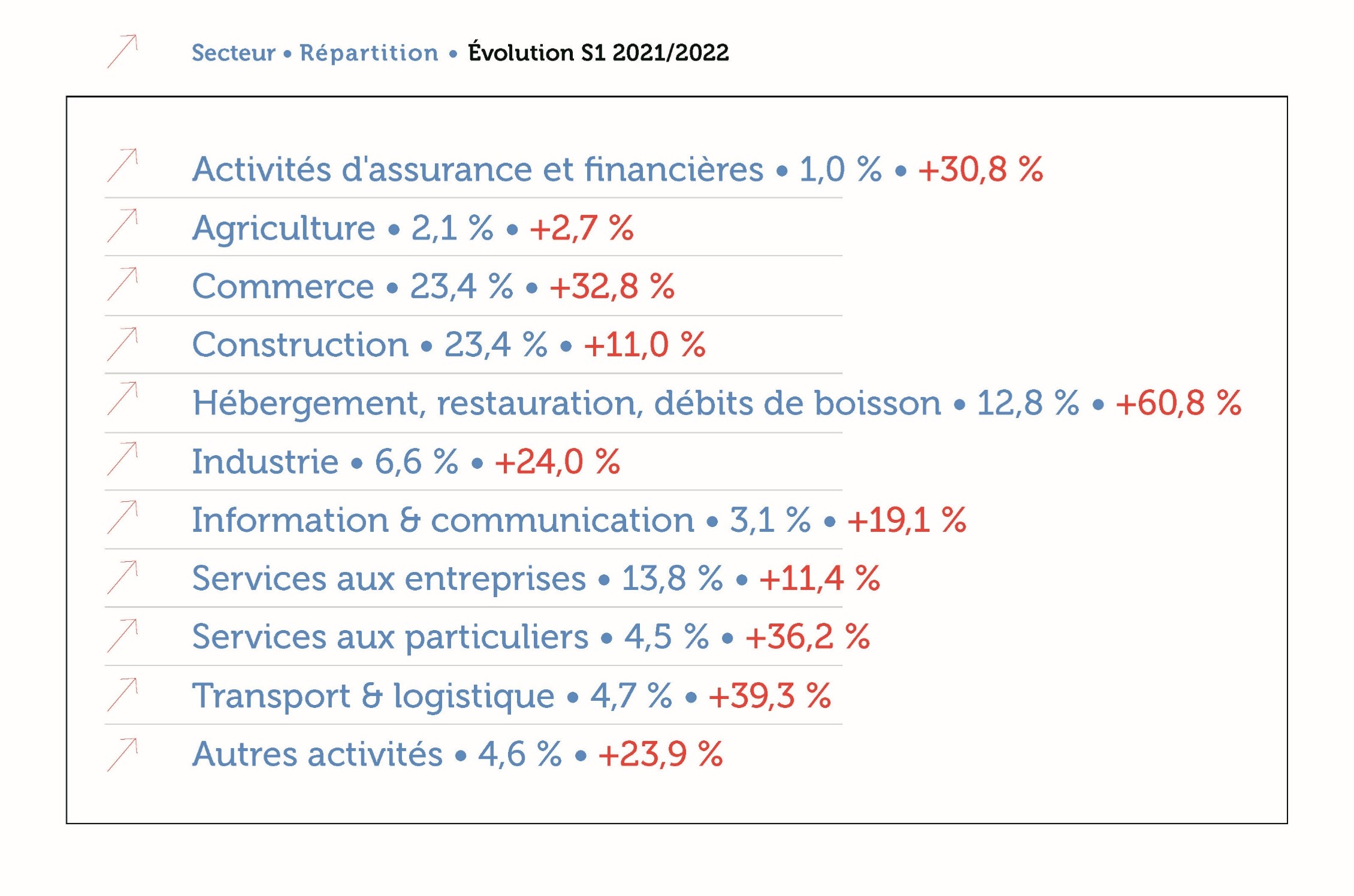Click the arrow beside Services aux particuliers

pyautogui.click(x=123, y=635)
